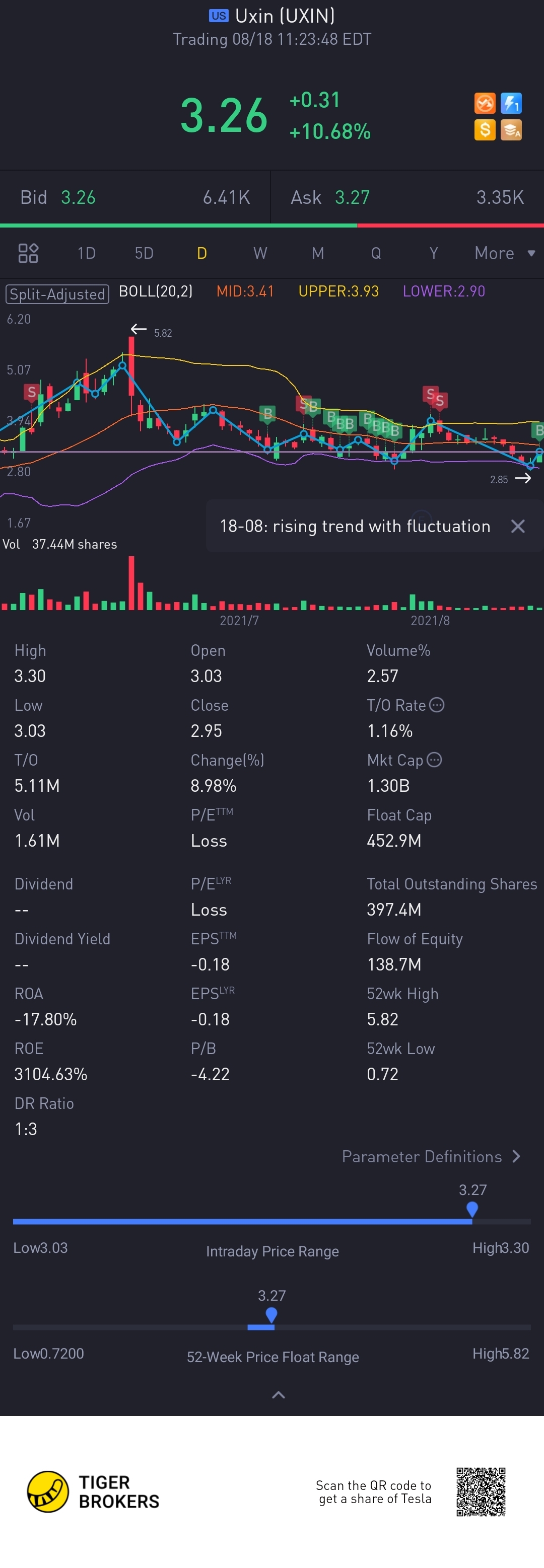Tap the Bid 3.26 price
The image size is (544, 1568).
tap(78, 197)
